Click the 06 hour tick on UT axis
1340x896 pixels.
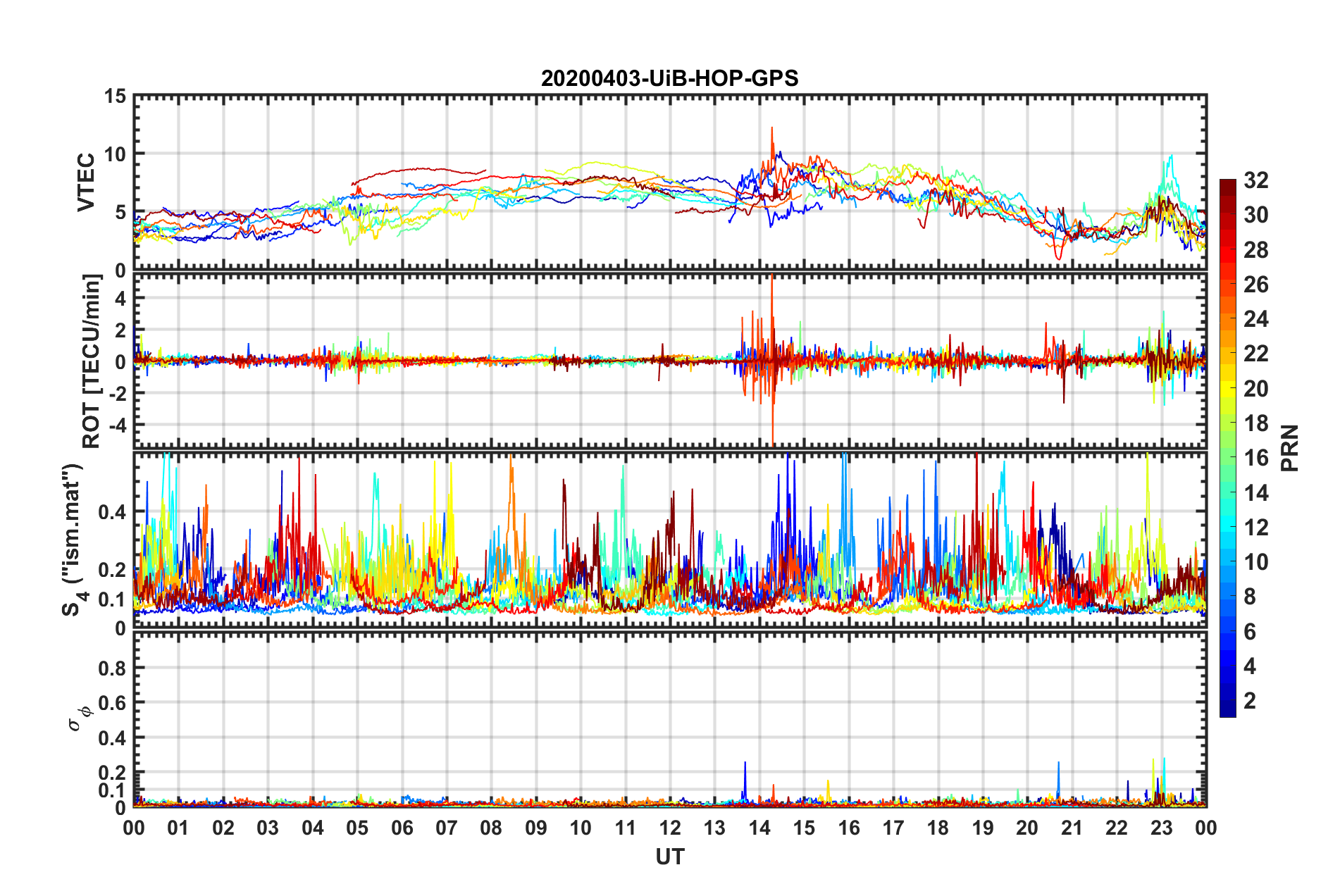(x=402, y=828)
